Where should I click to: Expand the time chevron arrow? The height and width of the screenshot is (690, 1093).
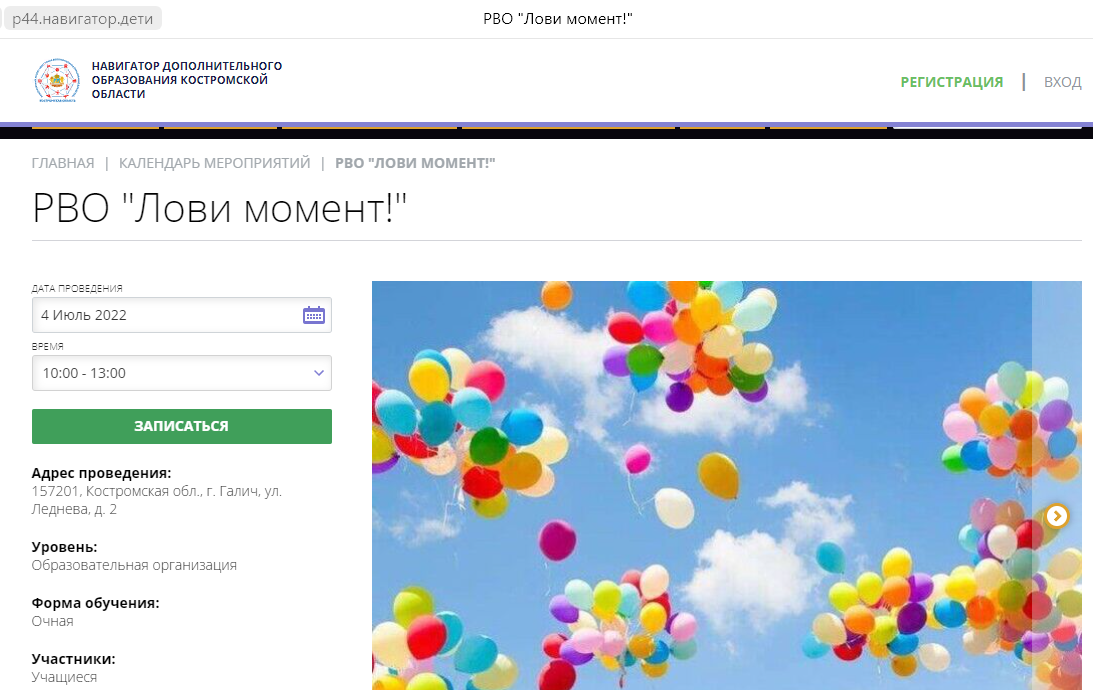point(319,373)
